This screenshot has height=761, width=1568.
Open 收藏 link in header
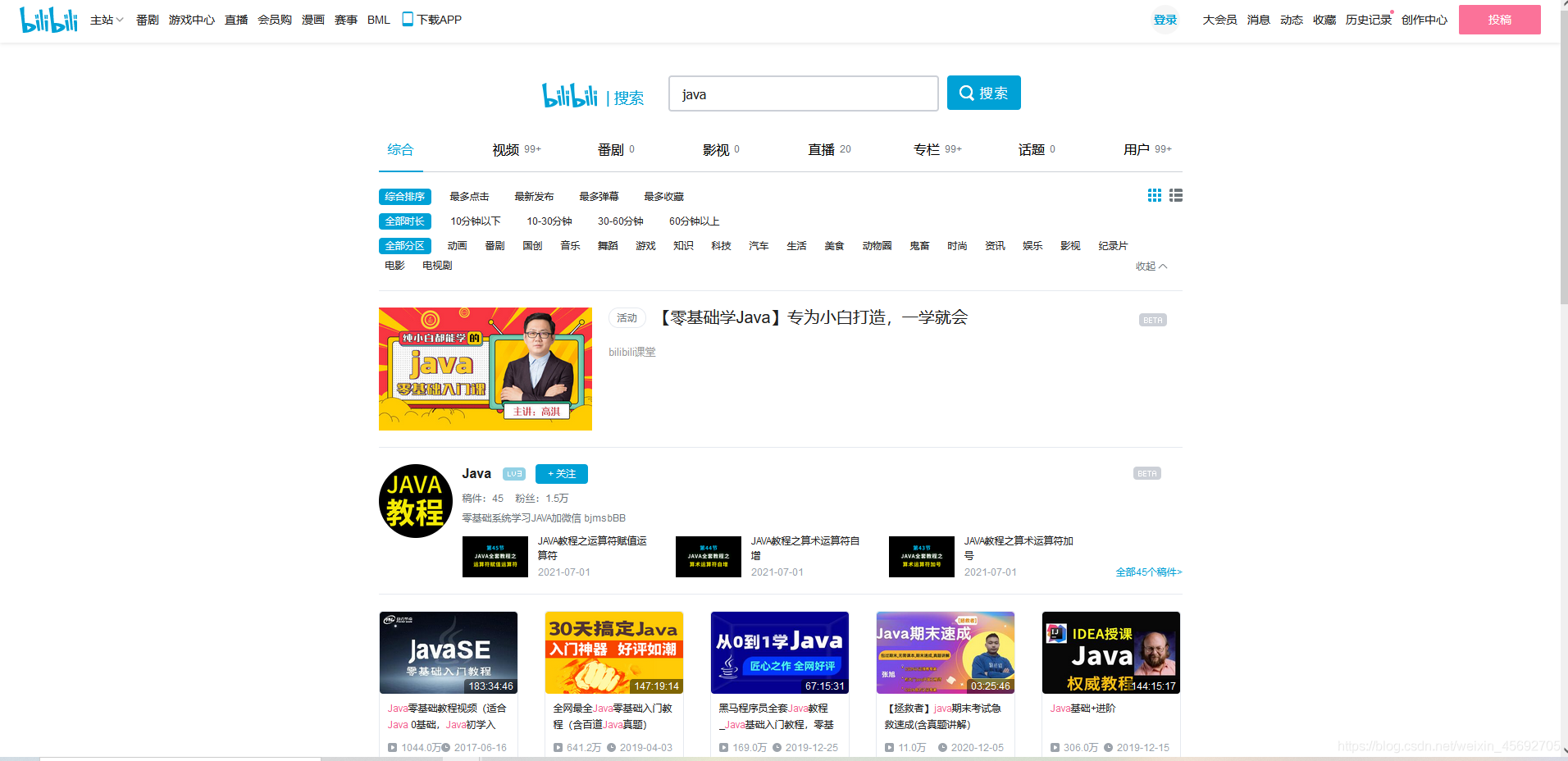click(1324, 20)
